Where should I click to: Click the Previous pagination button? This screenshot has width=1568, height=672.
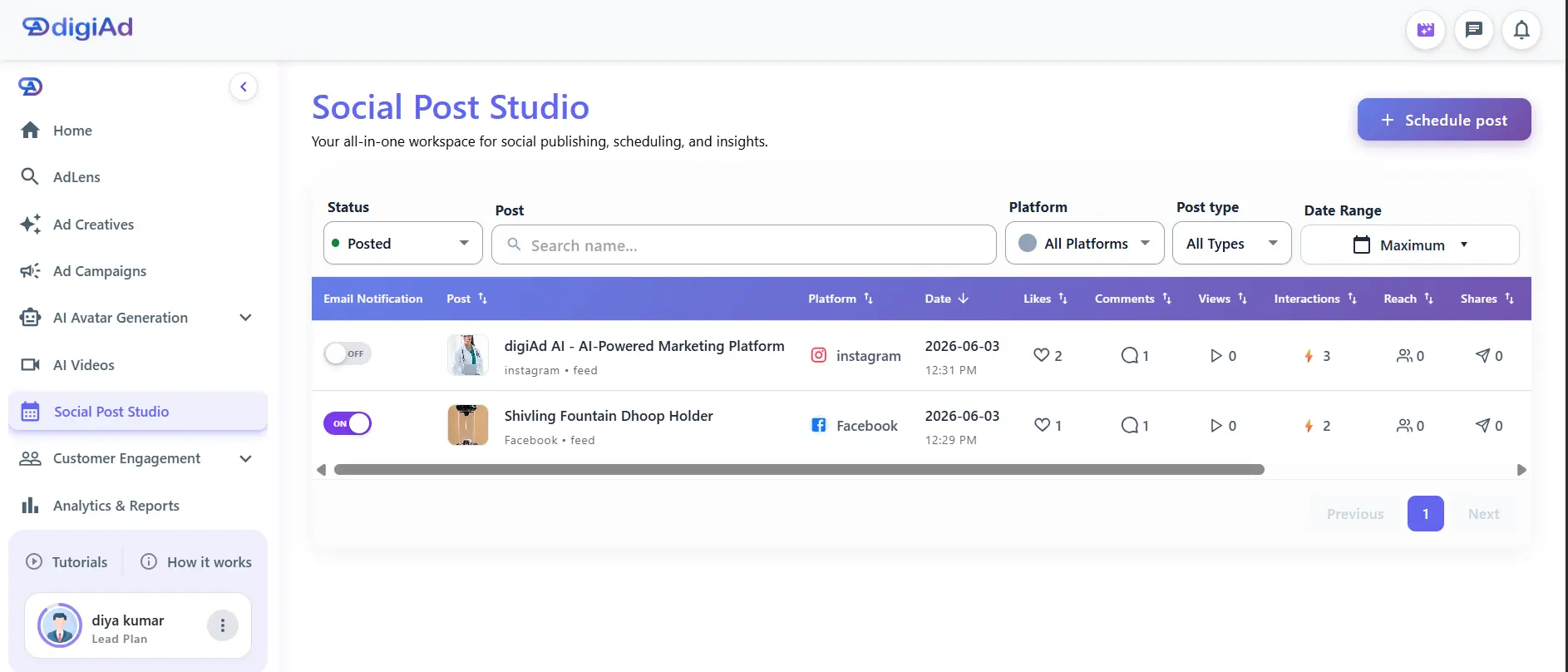[1355, 514]
